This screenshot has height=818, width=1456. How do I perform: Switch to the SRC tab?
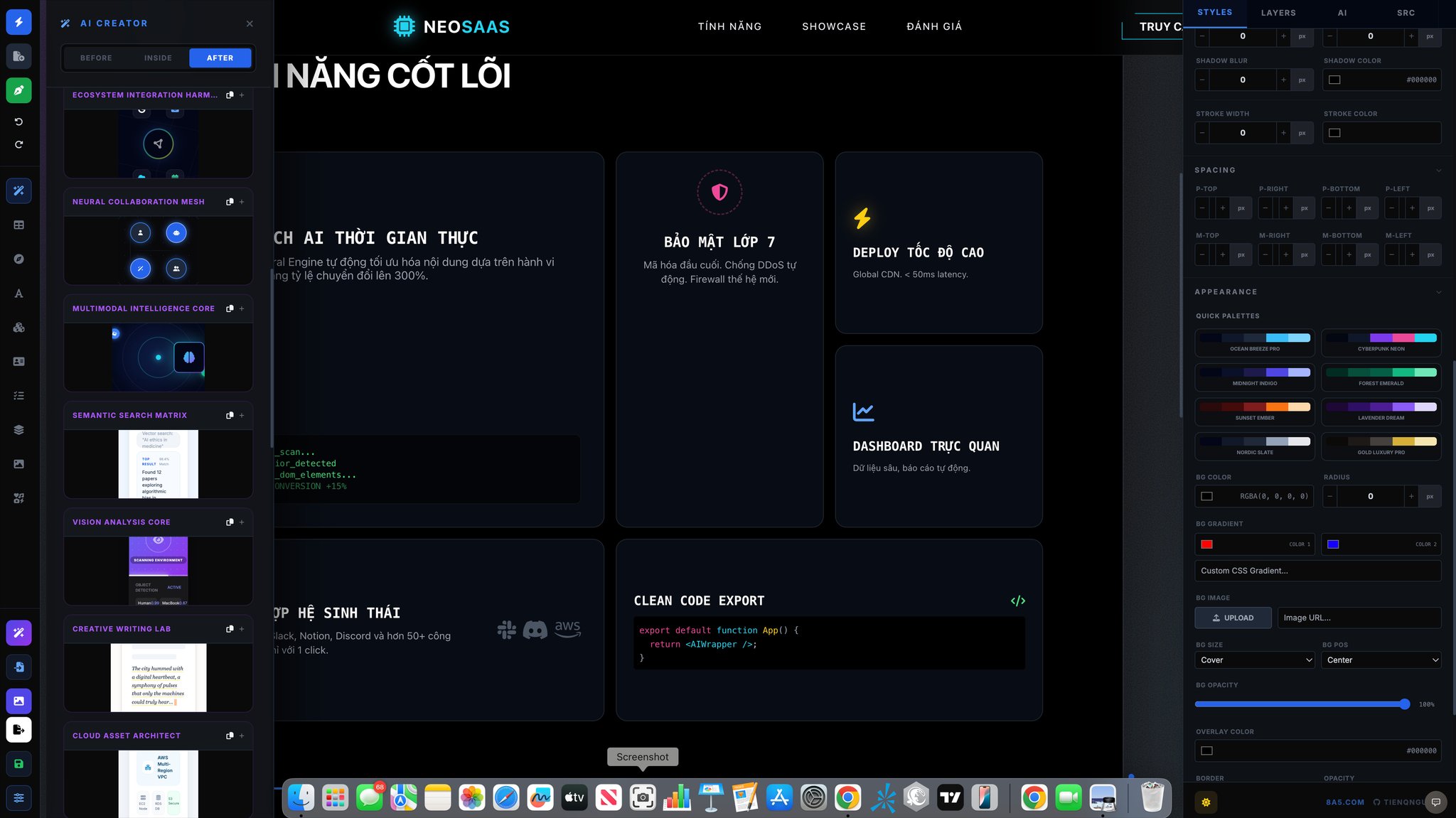coord(1406,13)
